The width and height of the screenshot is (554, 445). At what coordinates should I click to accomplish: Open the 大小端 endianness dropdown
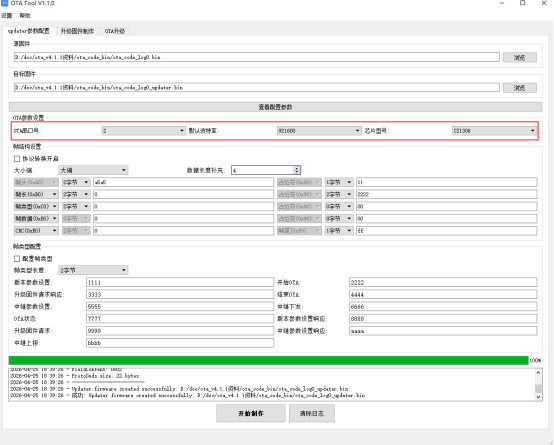[x=93, y=170]
